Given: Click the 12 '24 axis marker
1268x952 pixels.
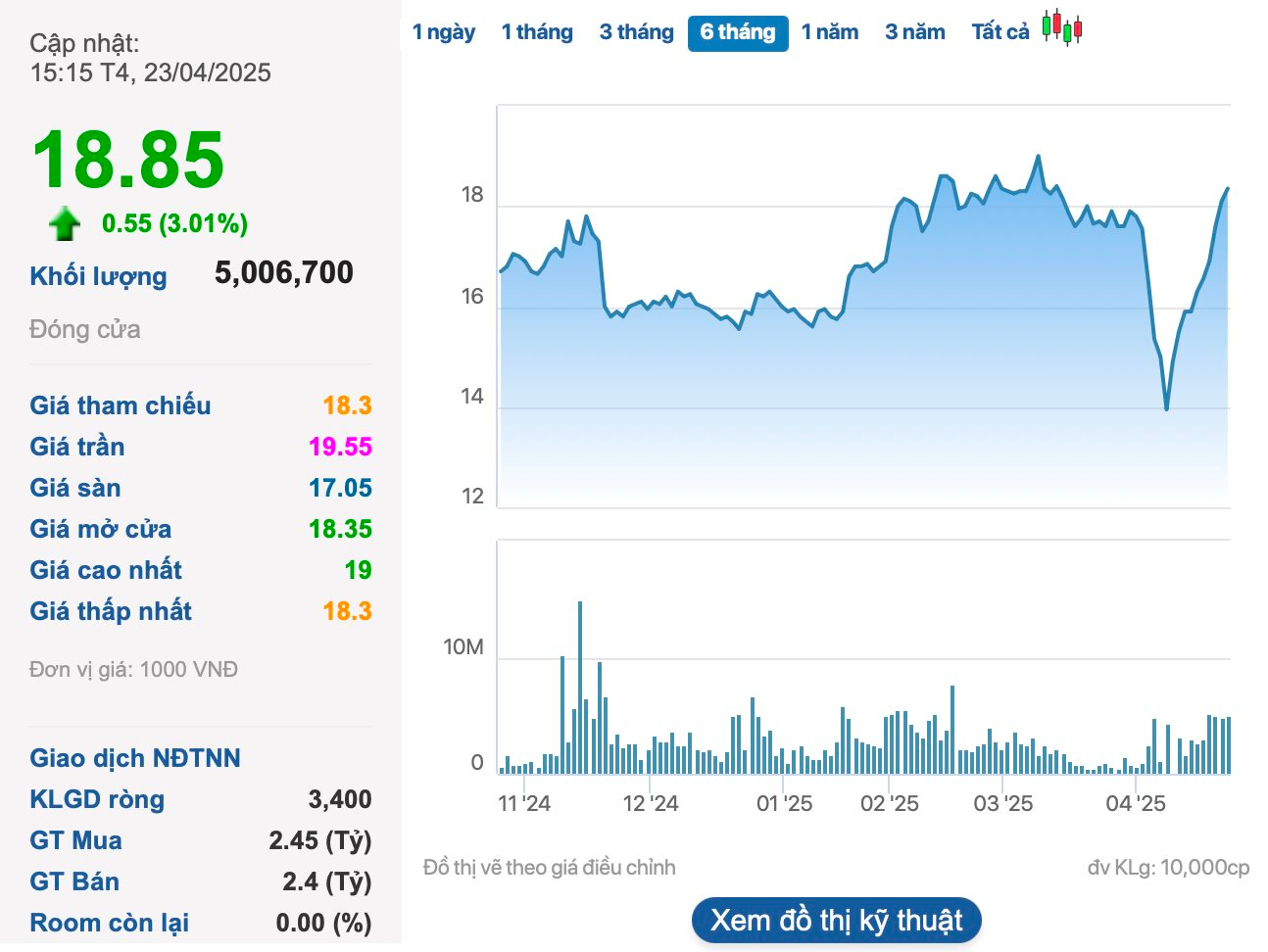Looking at the screenshot, I should coord(650,803).
